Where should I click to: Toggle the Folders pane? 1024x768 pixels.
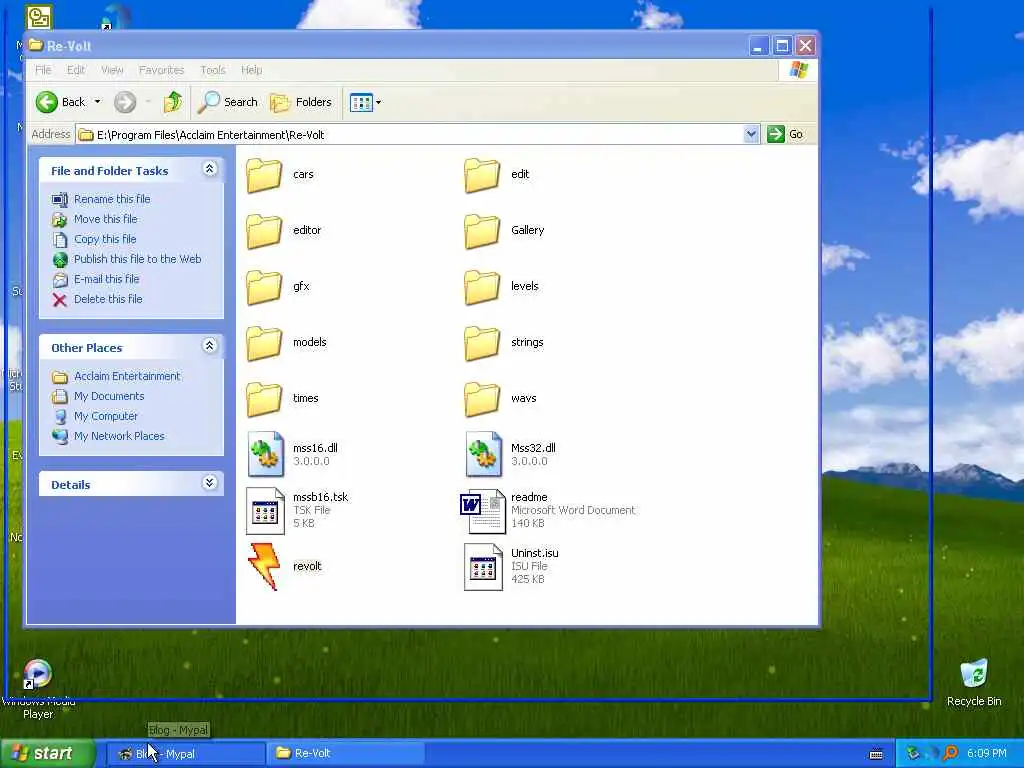pyautogui.click(x=301, y=102)
